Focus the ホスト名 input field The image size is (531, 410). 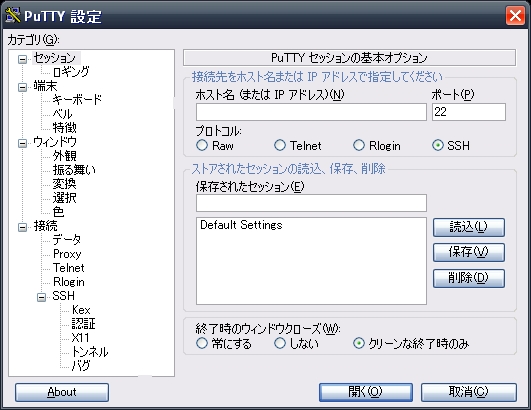click(x=311, y=112)
